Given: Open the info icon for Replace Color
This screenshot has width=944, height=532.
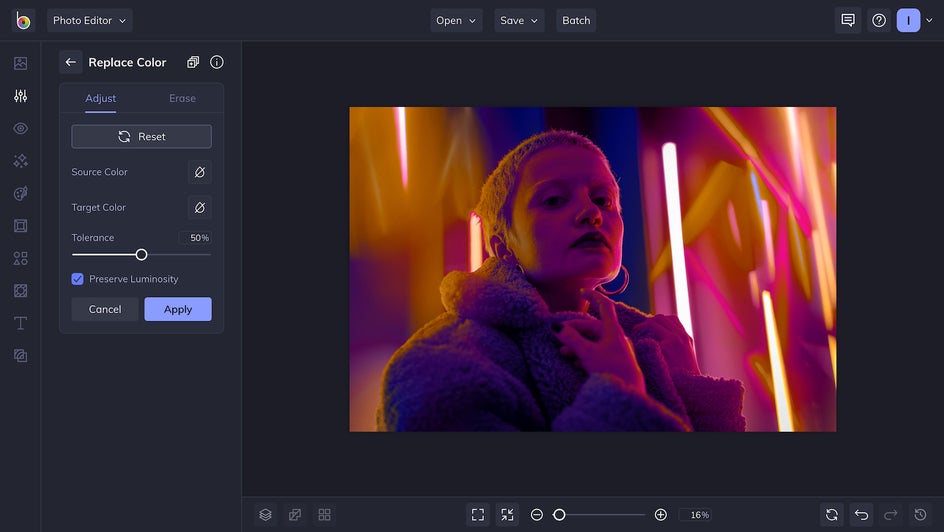Looking at the screenshot, I should click(x=217, y=62).
